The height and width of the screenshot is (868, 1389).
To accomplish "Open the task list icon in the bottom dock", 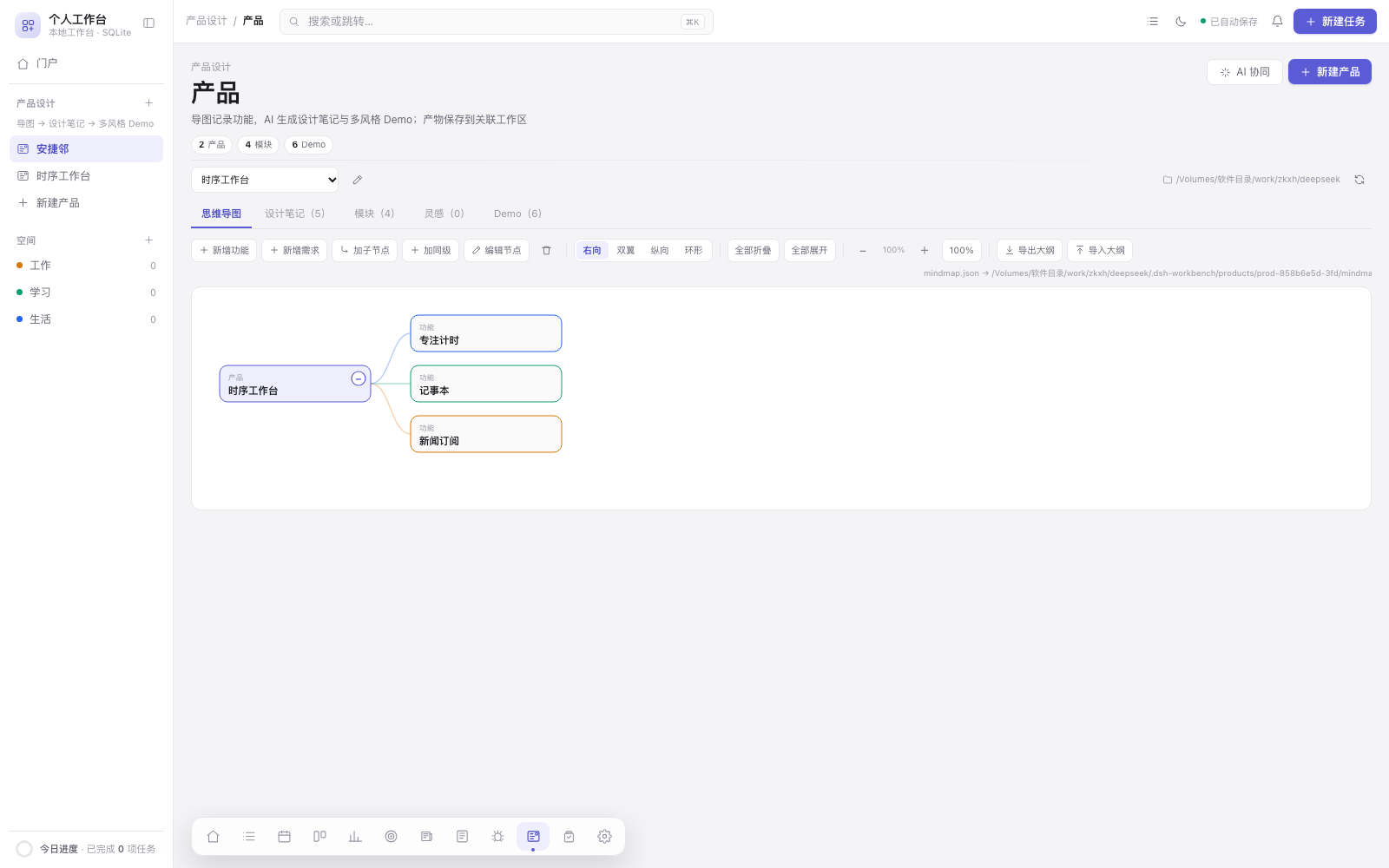I will 249,837.
